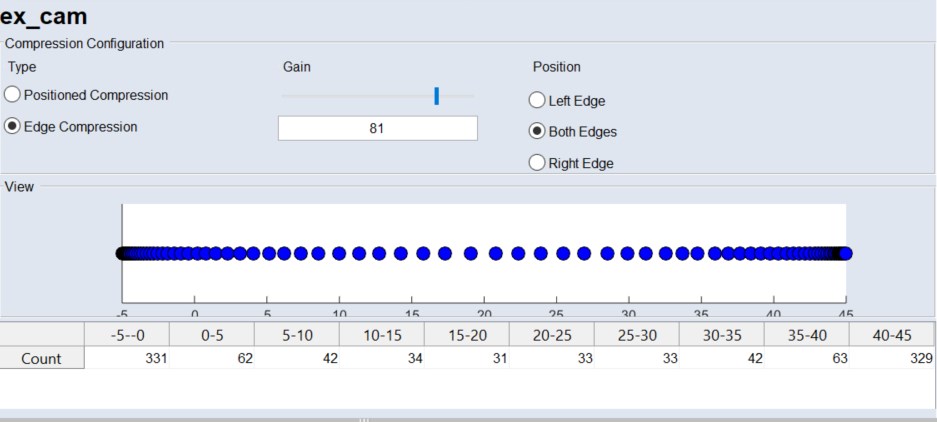This screenshot has height=422, width=937.
Task: Click the table cell showing 62
Action: point(212,358)
